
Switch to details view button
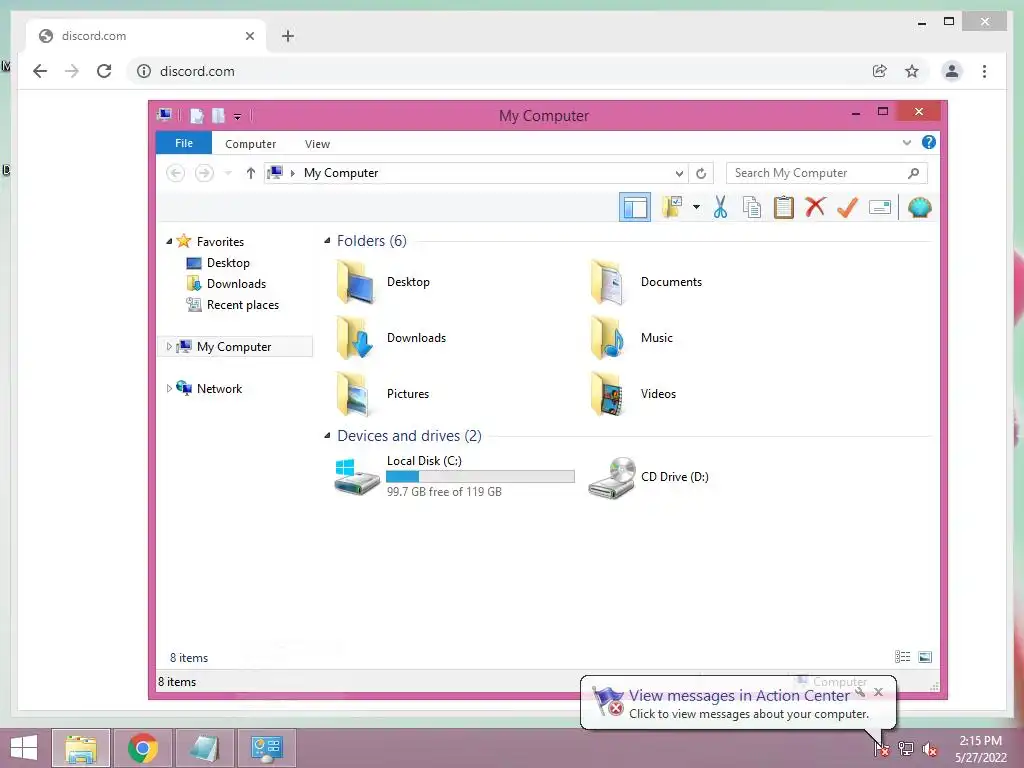(903, 657)
